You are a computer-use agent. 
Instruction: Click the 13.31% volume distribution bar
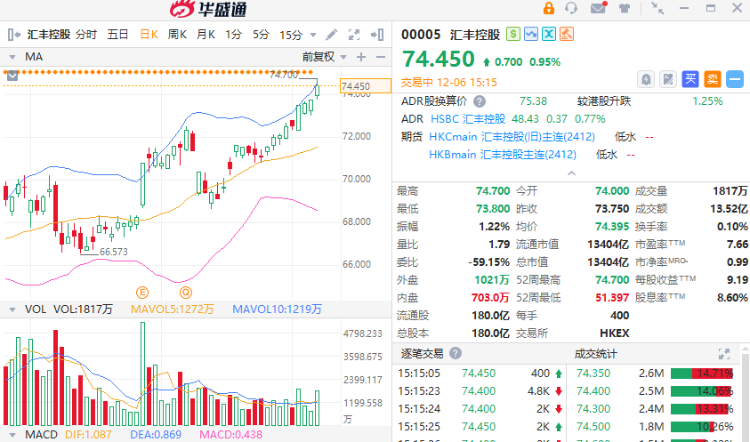point(702,409)
